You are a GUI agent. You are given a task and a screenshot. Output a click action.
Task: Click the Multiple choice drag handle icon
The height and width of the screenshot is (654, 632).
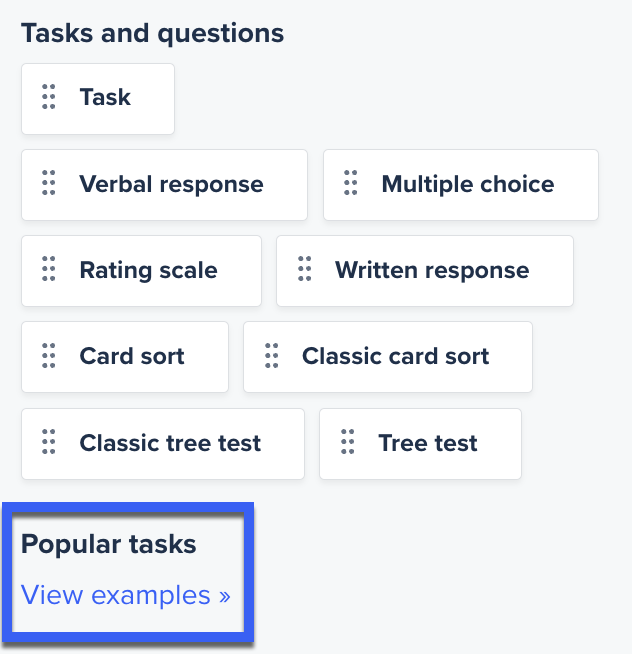[350, 183]
